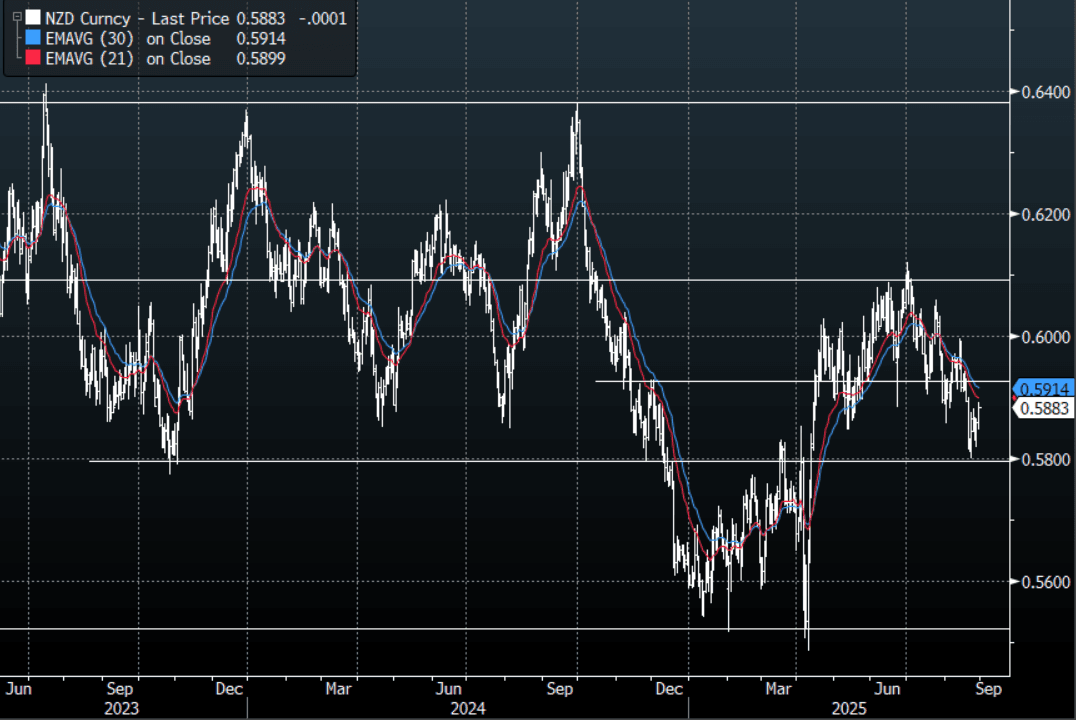Click the red EMAVG (21) color swatch

click(33, 59)
